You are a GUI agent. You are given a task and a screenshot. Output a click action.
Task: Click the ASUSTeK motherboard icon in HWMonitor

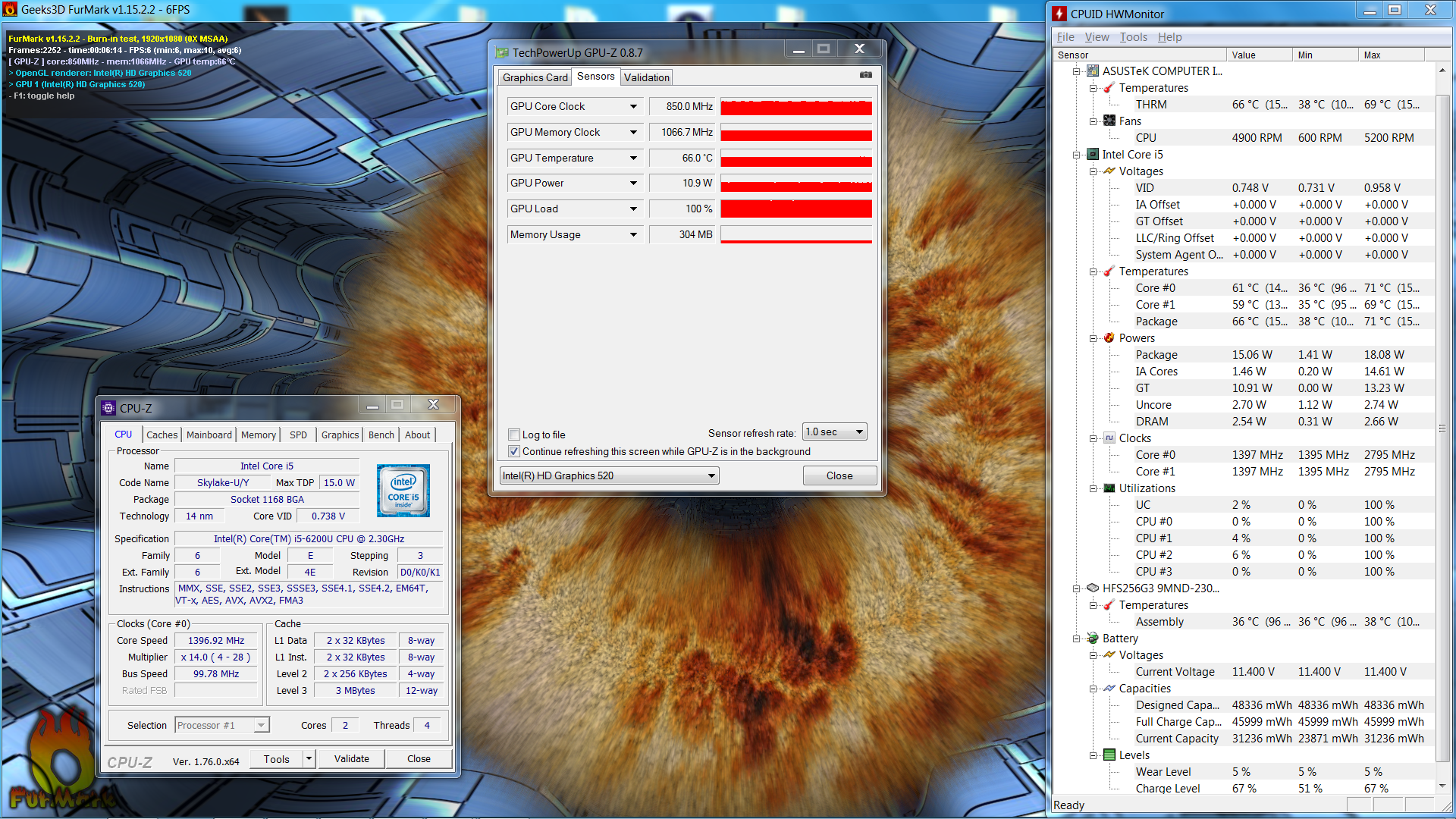click(1093, 71)
